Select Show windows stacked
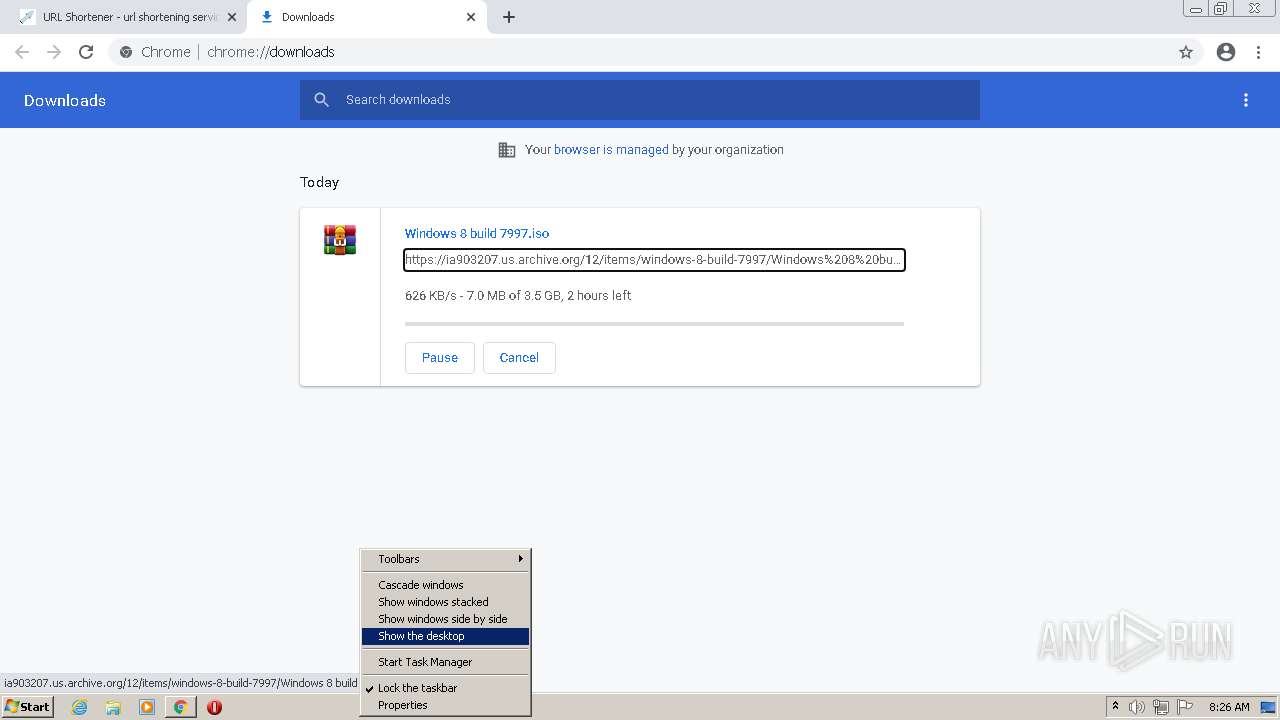Screen dimensions: 1280x720 pos(445,602)
